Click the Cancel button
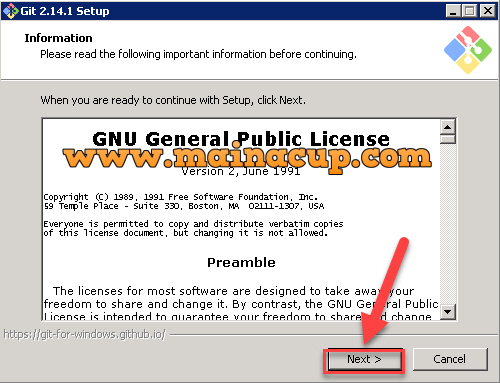 point(450,359)
